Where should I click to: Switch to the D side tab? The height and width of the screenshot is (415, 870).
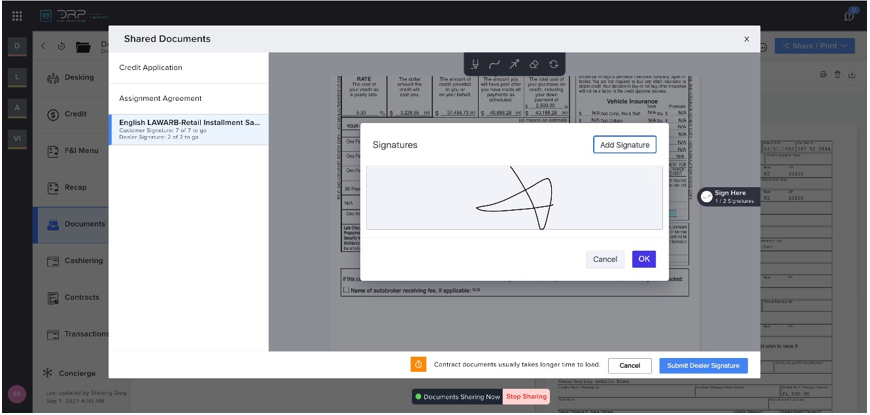click(17, 47)
